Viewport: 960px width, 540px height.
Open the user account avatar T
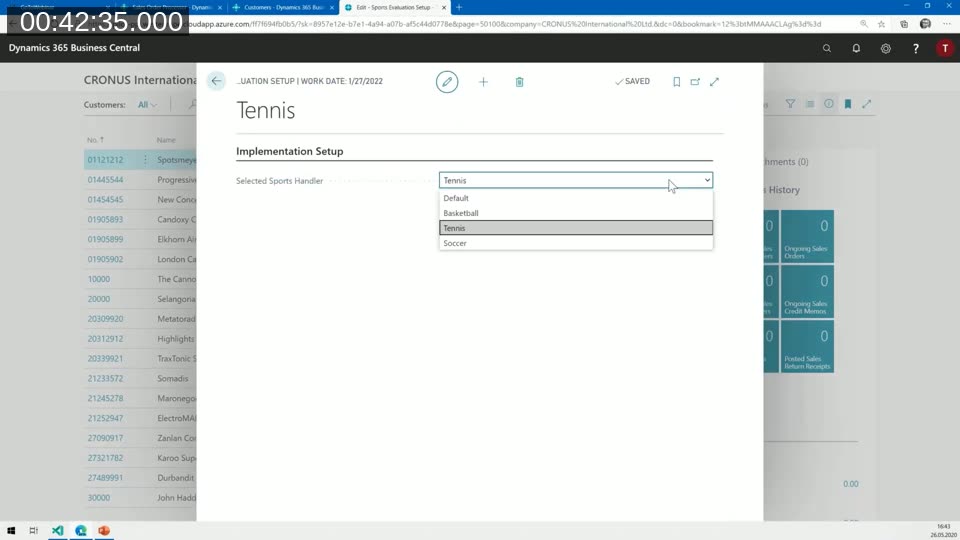coord(945,48)
